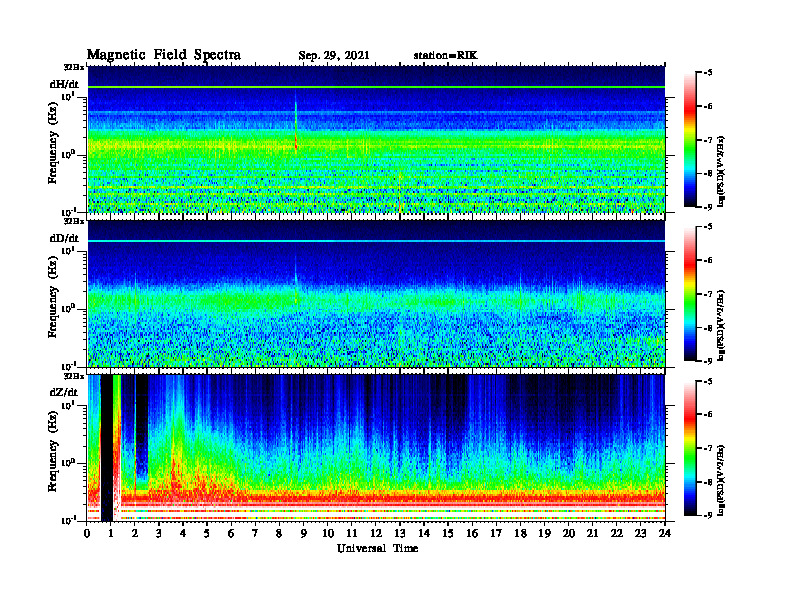Click the dD/dt spectrogram plot
The image size is (792, 612).
tap(376, 293)
